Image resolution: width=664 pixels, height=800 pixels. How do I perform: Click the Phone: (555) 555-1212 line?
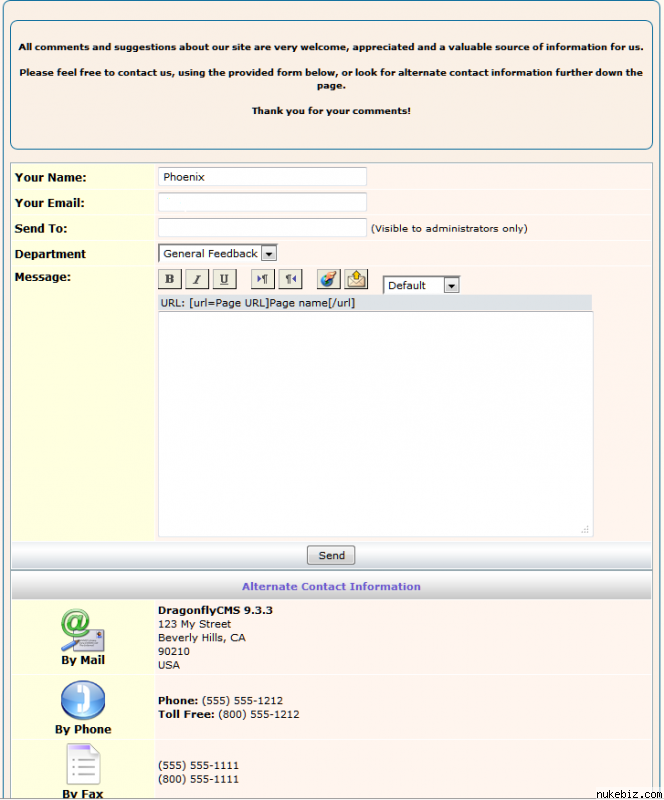220,701
